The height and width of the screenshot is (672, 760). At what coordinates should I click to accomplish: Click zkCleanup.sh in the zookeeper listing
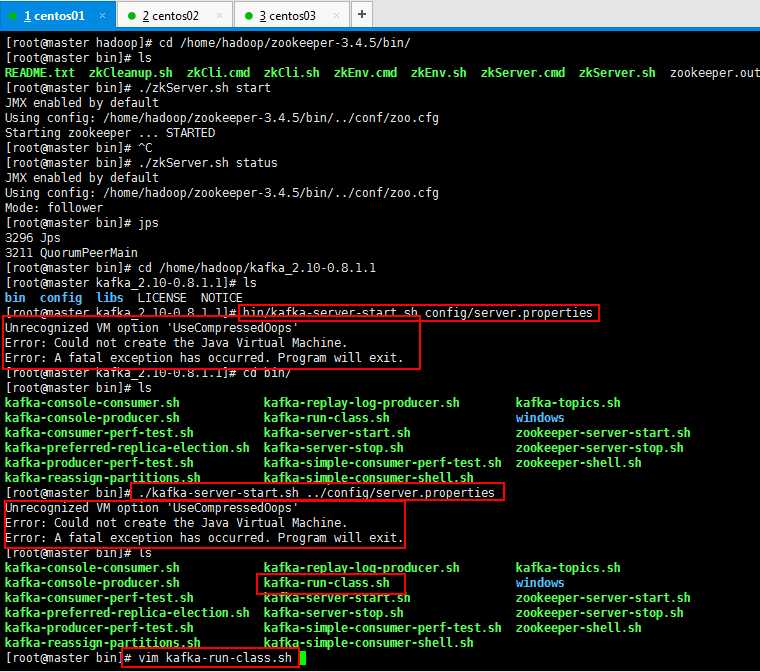pyautogui.click(x=130, y=73)
